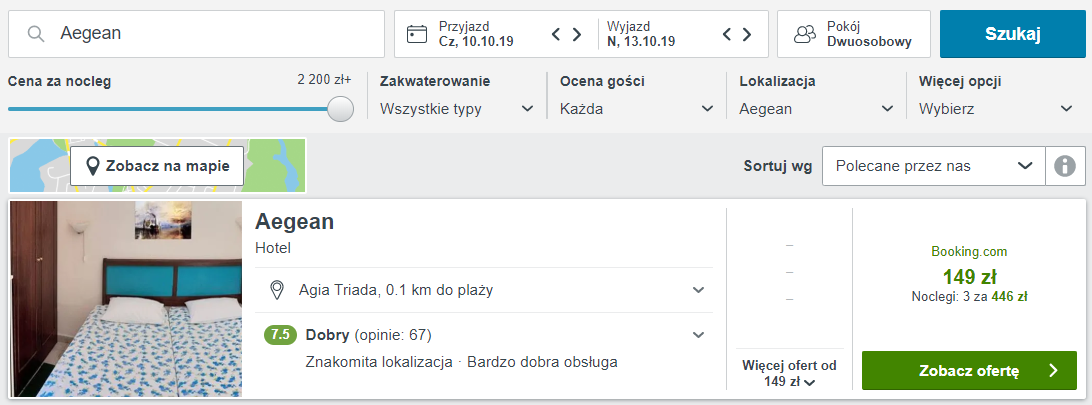Go to next check-in date

(x=577, y=34)
